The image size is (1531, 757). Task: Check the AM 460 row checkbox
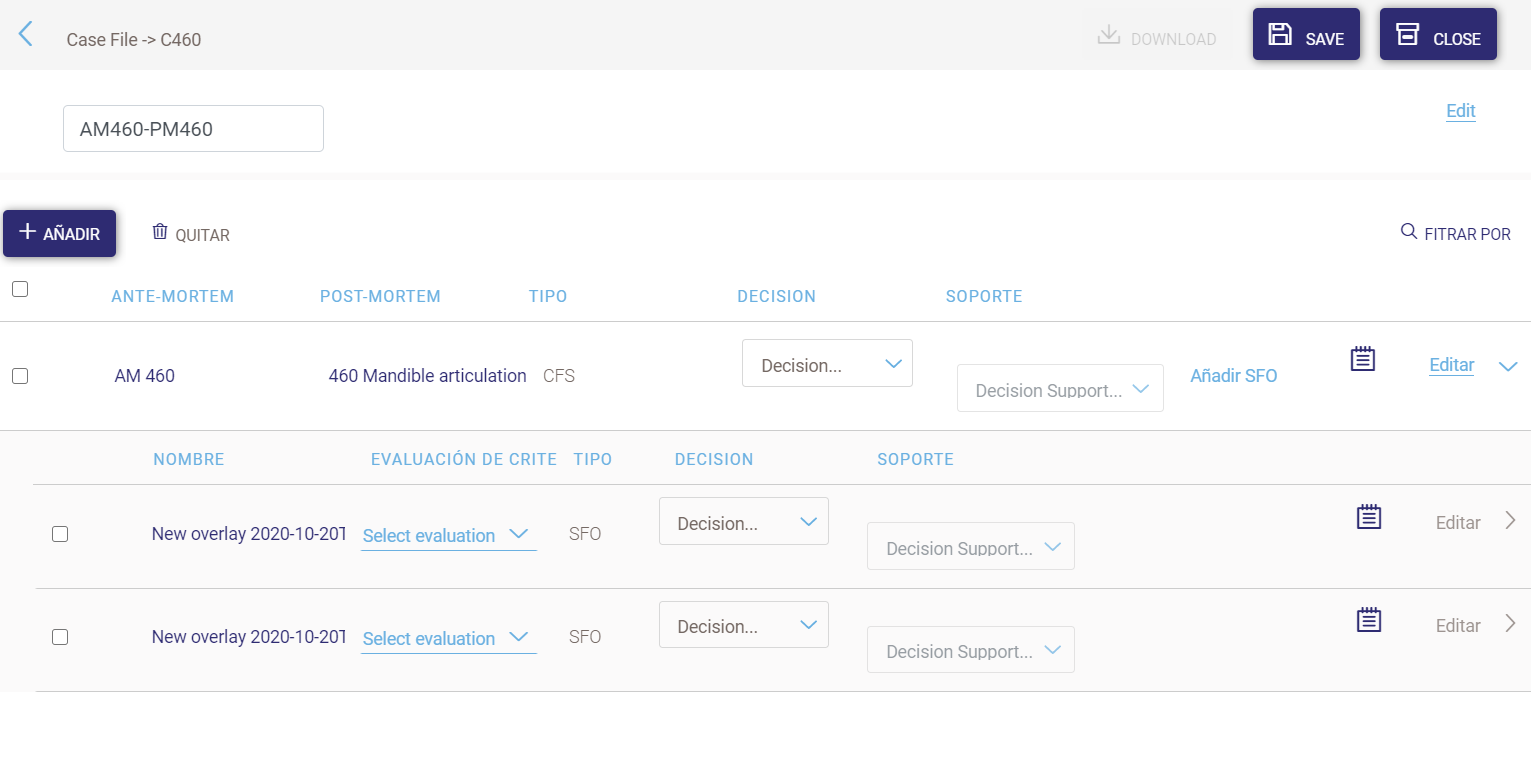20,376
